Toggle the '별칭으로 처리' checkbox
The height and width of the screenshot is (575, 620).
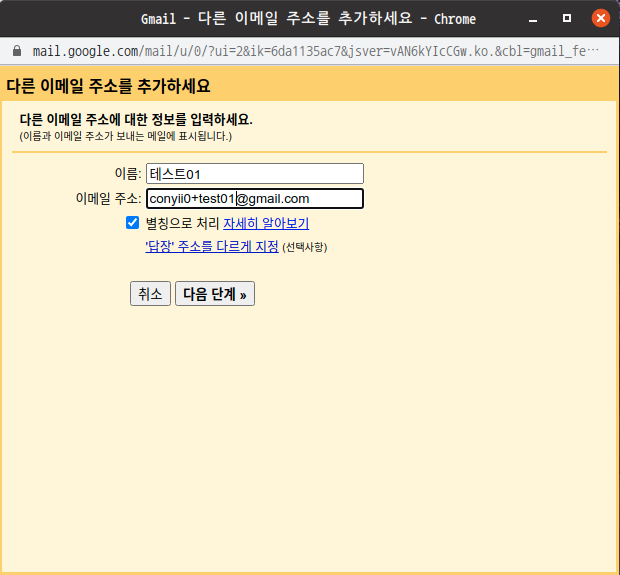132,223
